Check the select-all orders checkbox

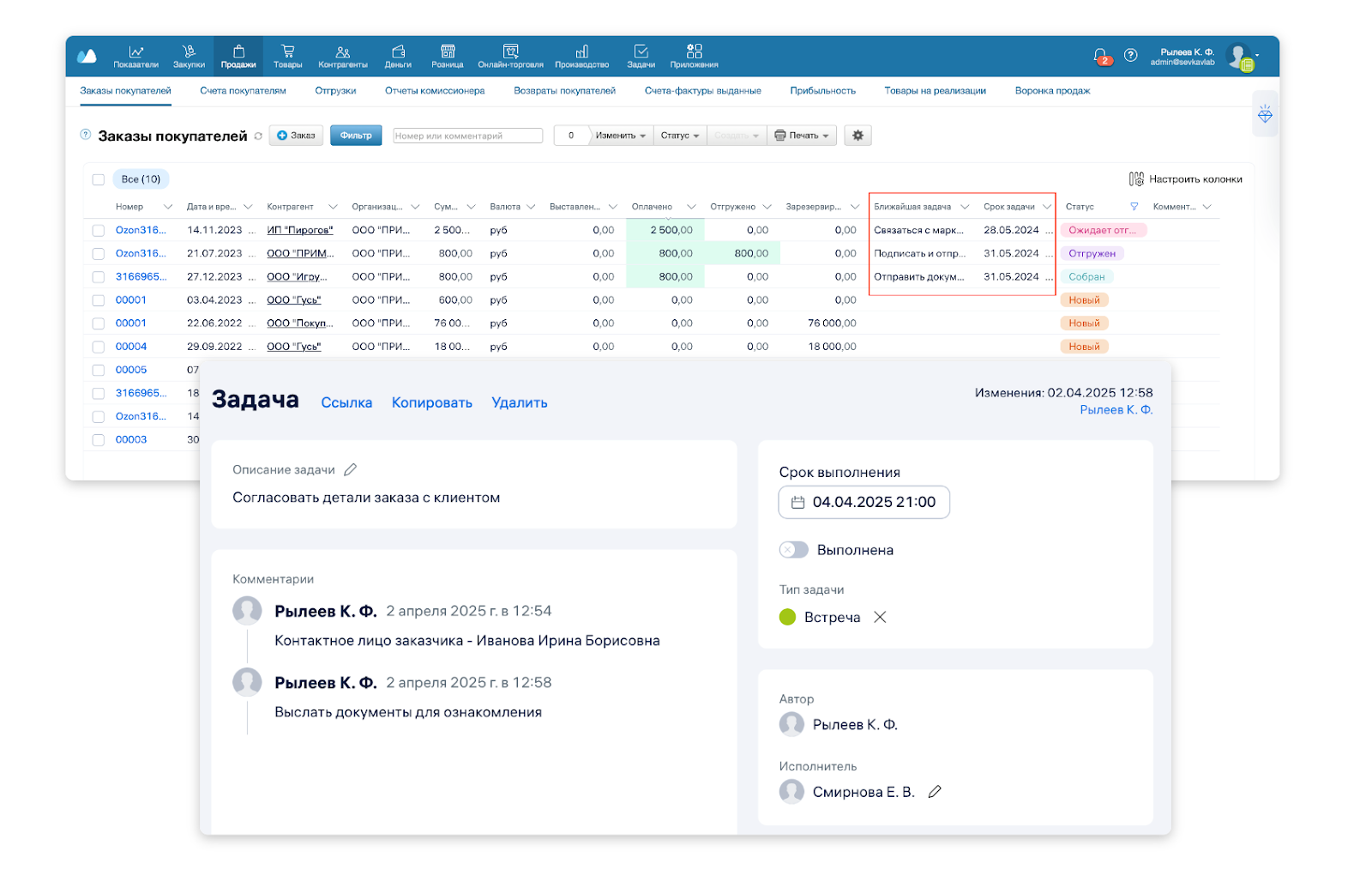(99, 179)
